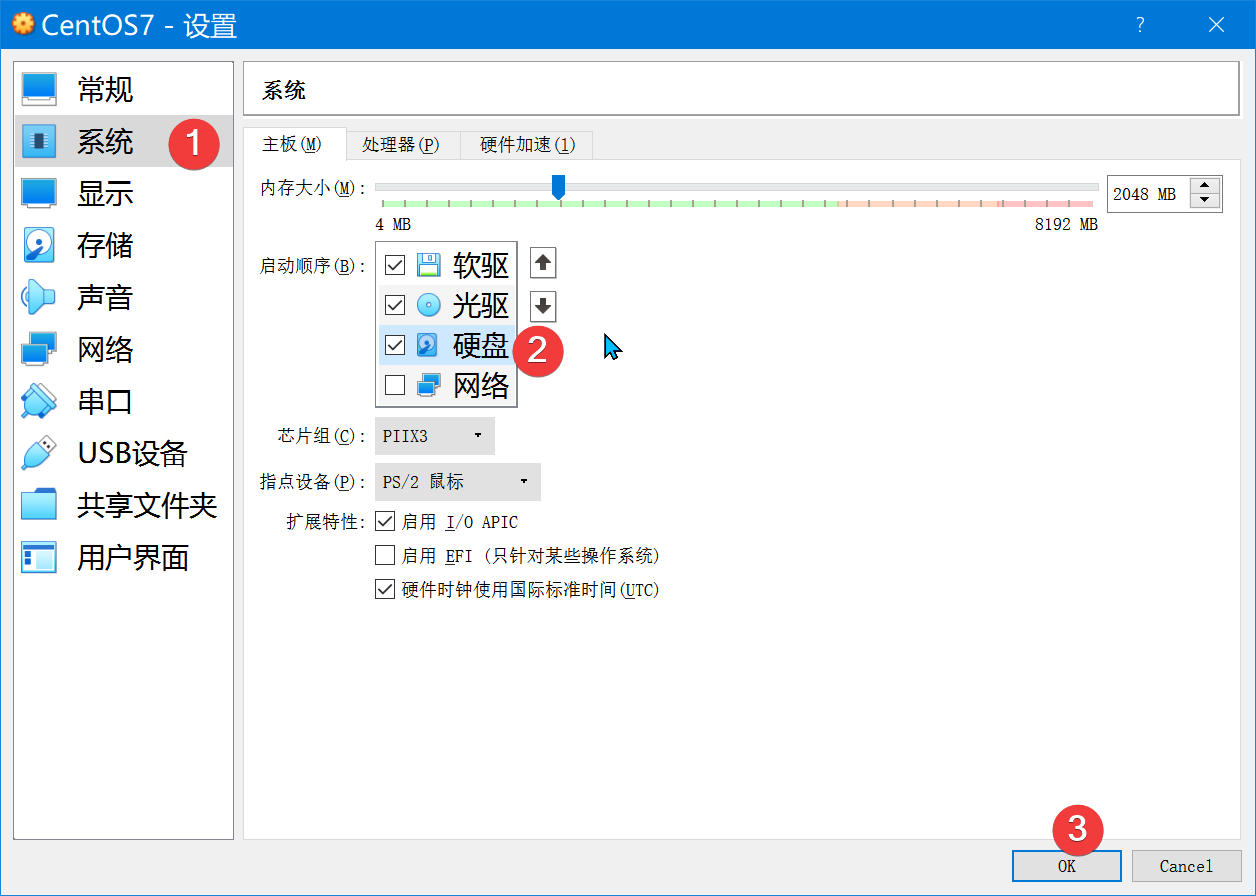The width and height of the screenshot is (1256, 896).
Task: Switch to the 处理器(P) tab
Action: point(402,145)
